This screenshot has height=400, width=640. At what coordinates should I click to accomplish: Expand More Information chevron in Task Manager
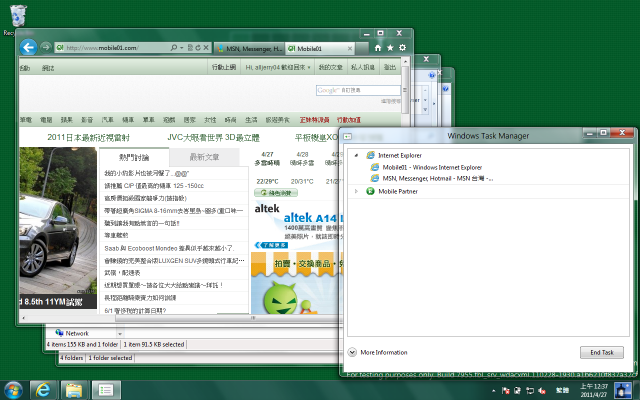pos(352,352)
